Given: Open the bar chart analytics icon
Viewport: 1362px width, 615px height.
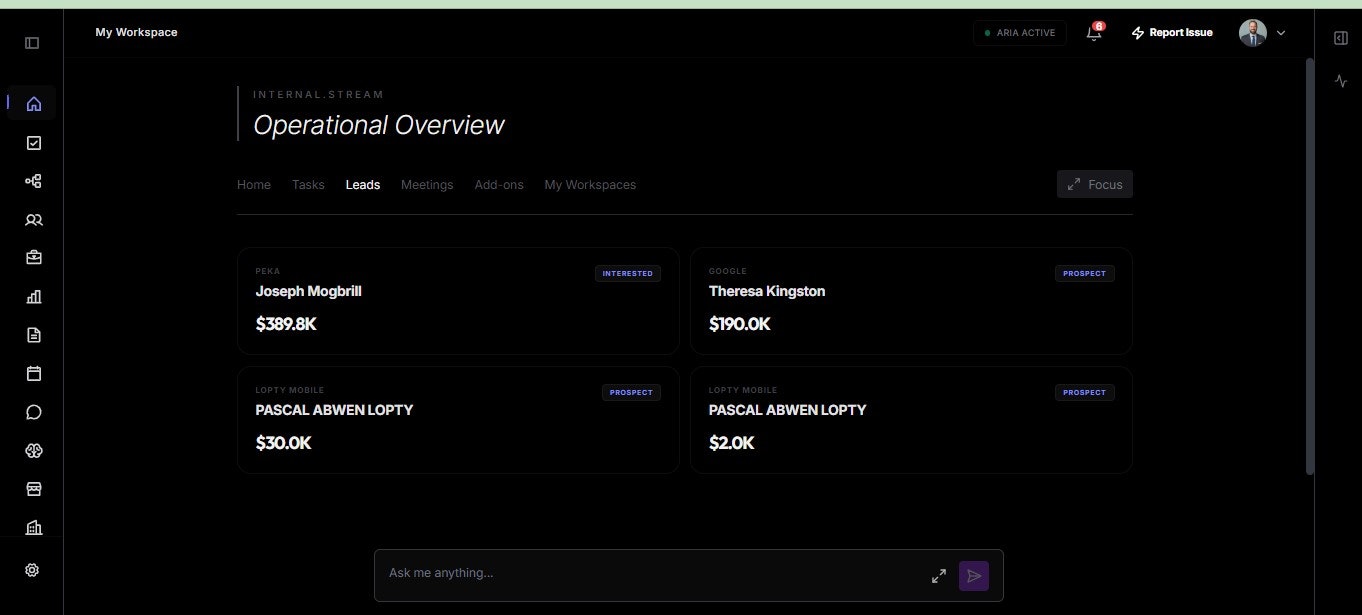Looking at the screenshot, I should 33,296.
